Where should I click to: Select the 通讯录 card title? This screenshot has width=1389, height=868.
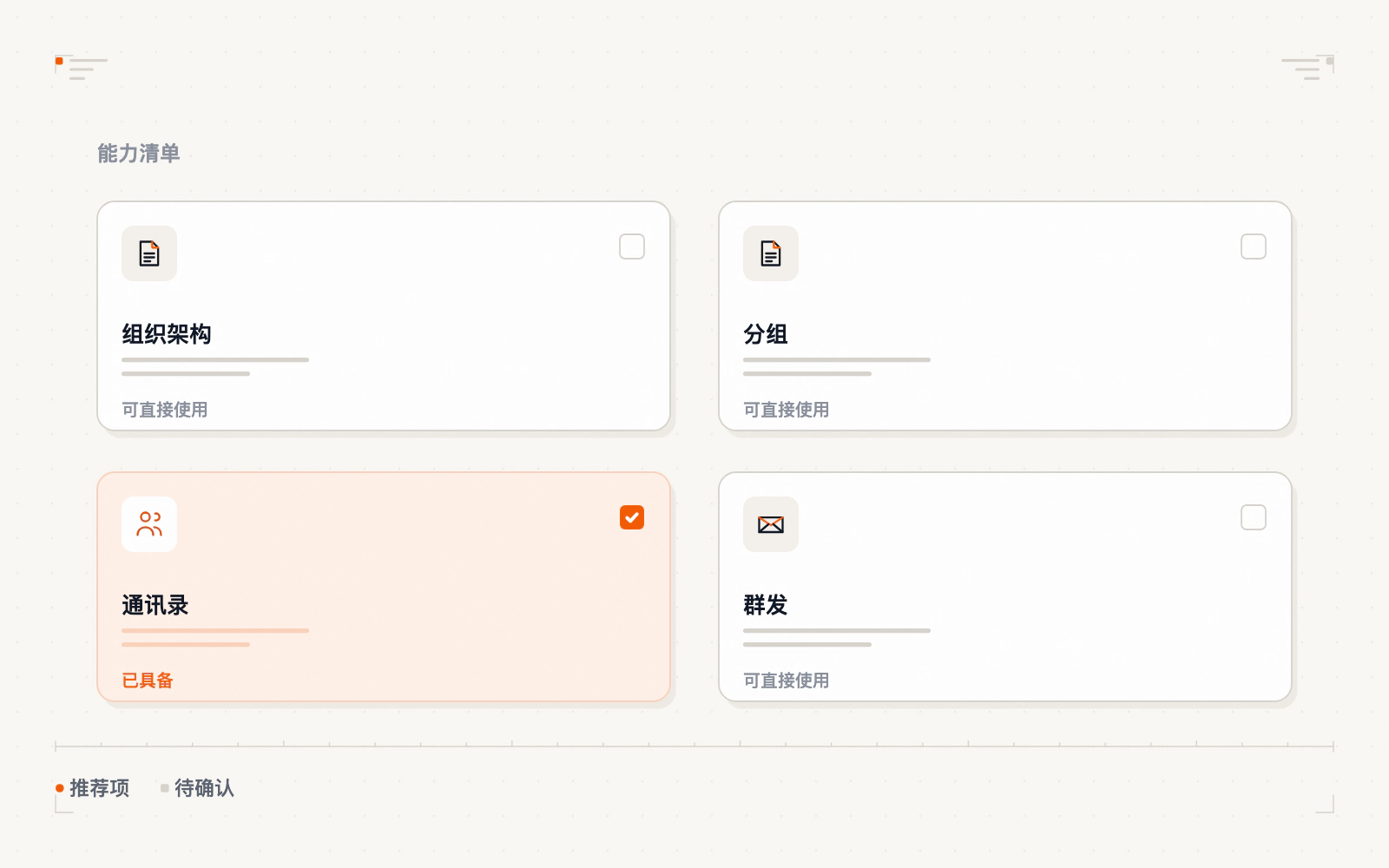155,605
